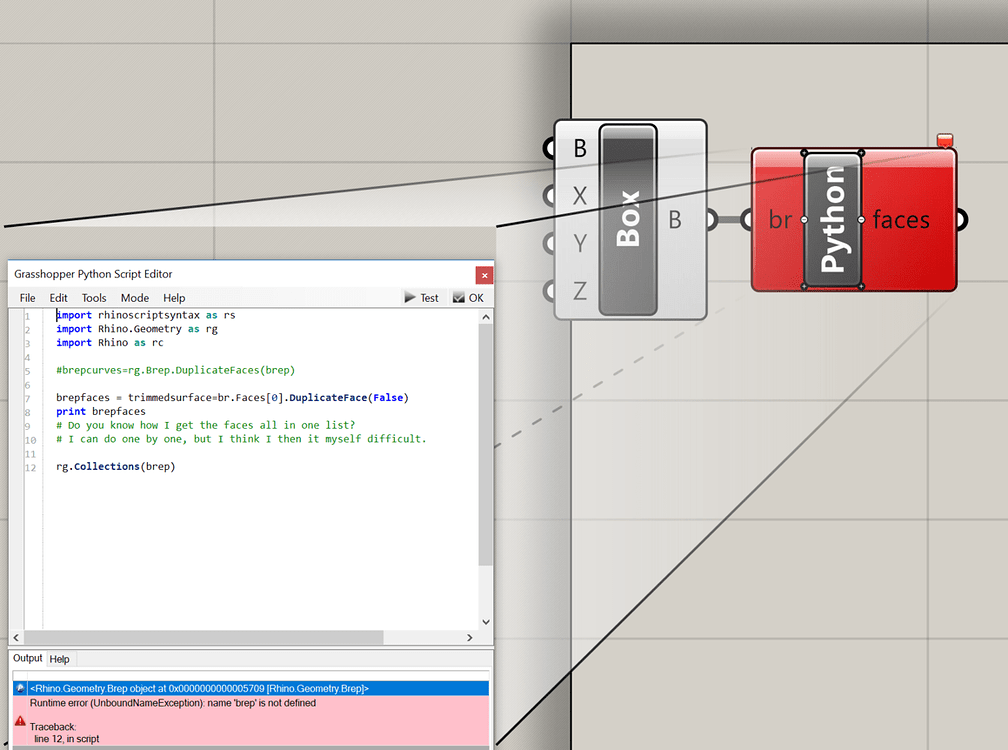
Task: Click the red warning icon beside Traceback
Action: (21, 721)
